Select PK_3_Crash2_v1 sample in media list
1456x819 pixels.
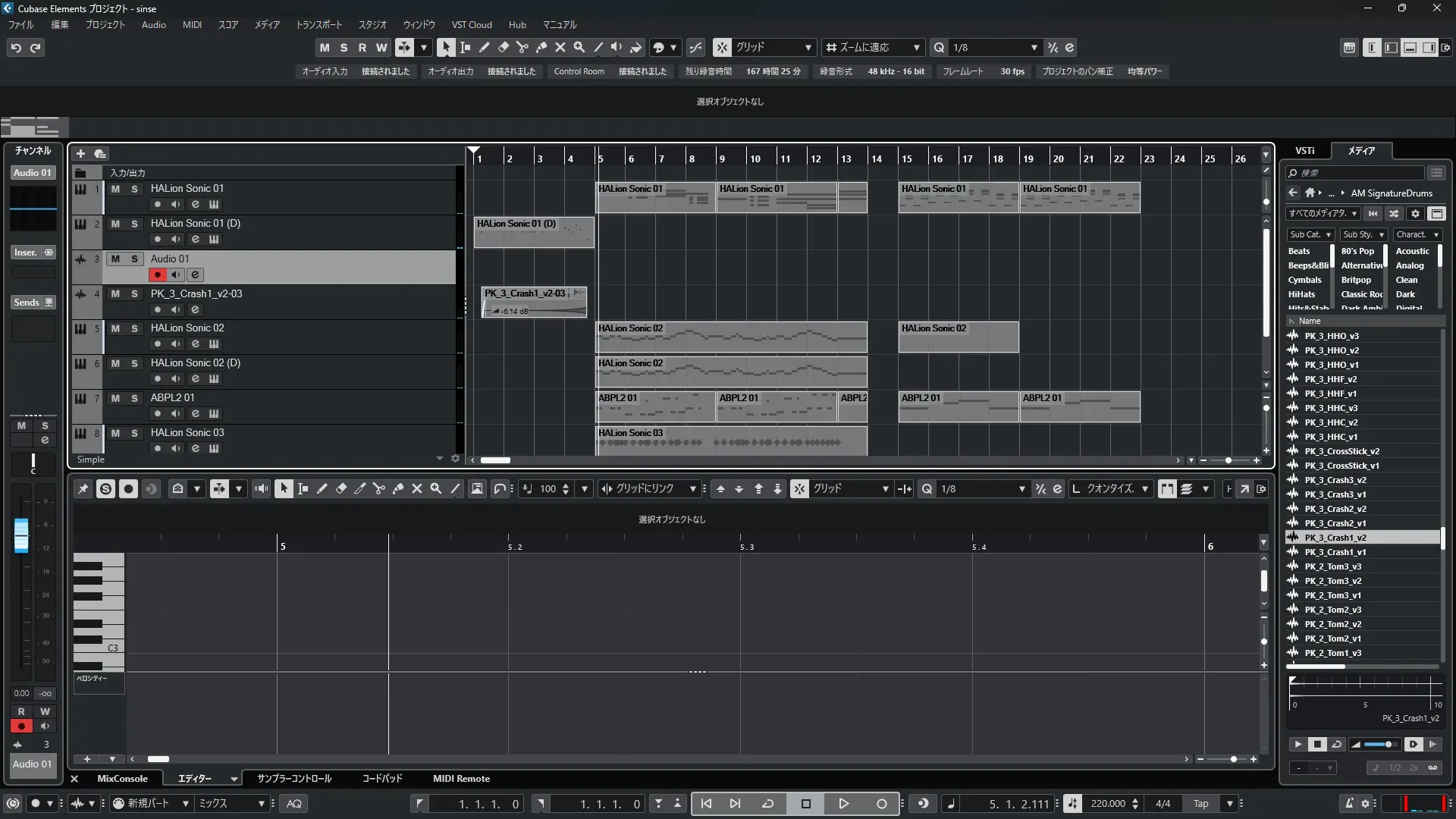tap(1335, 523)
